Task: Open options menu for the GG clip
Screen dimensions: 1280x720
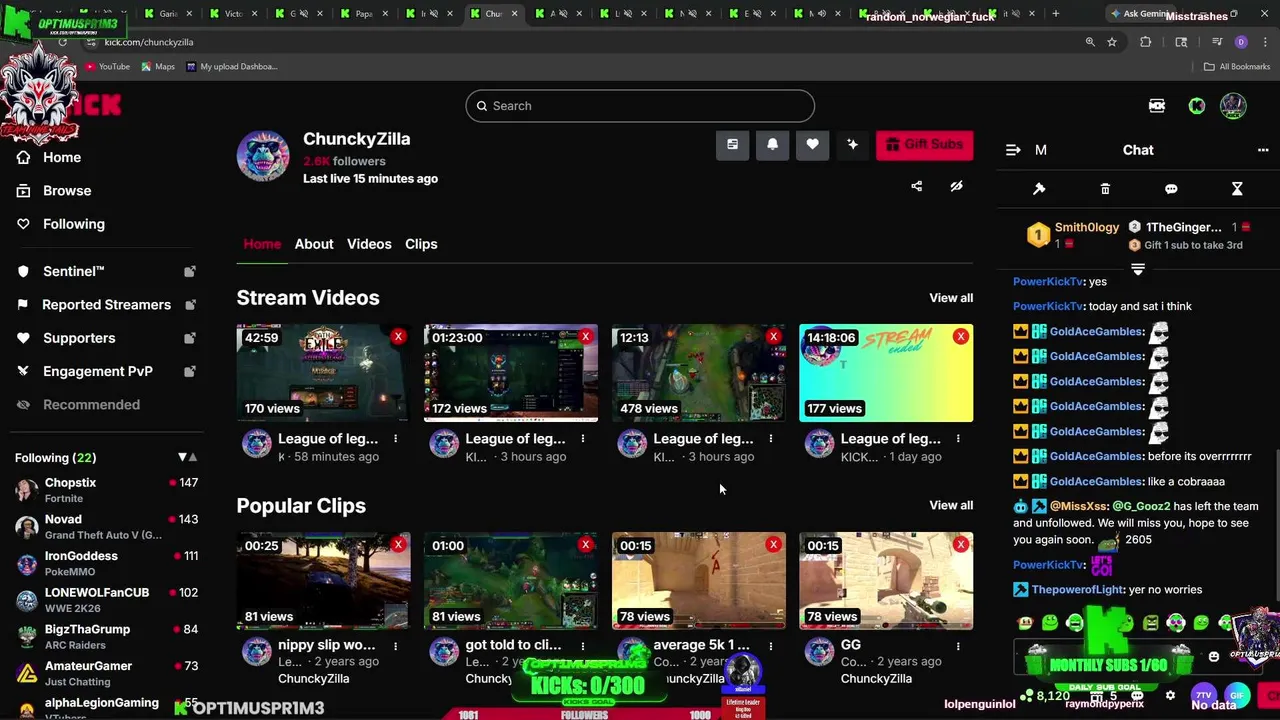Action: 957,646
